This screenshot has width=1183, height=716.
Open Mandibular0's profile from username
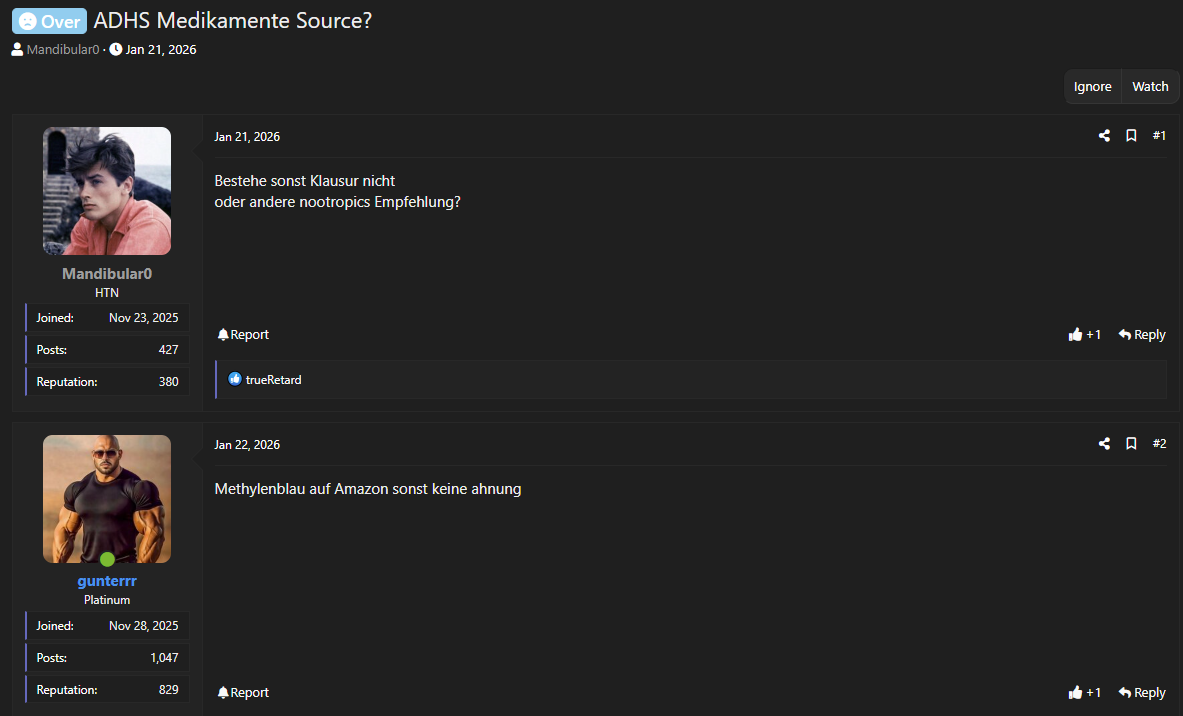click(107, 274)
